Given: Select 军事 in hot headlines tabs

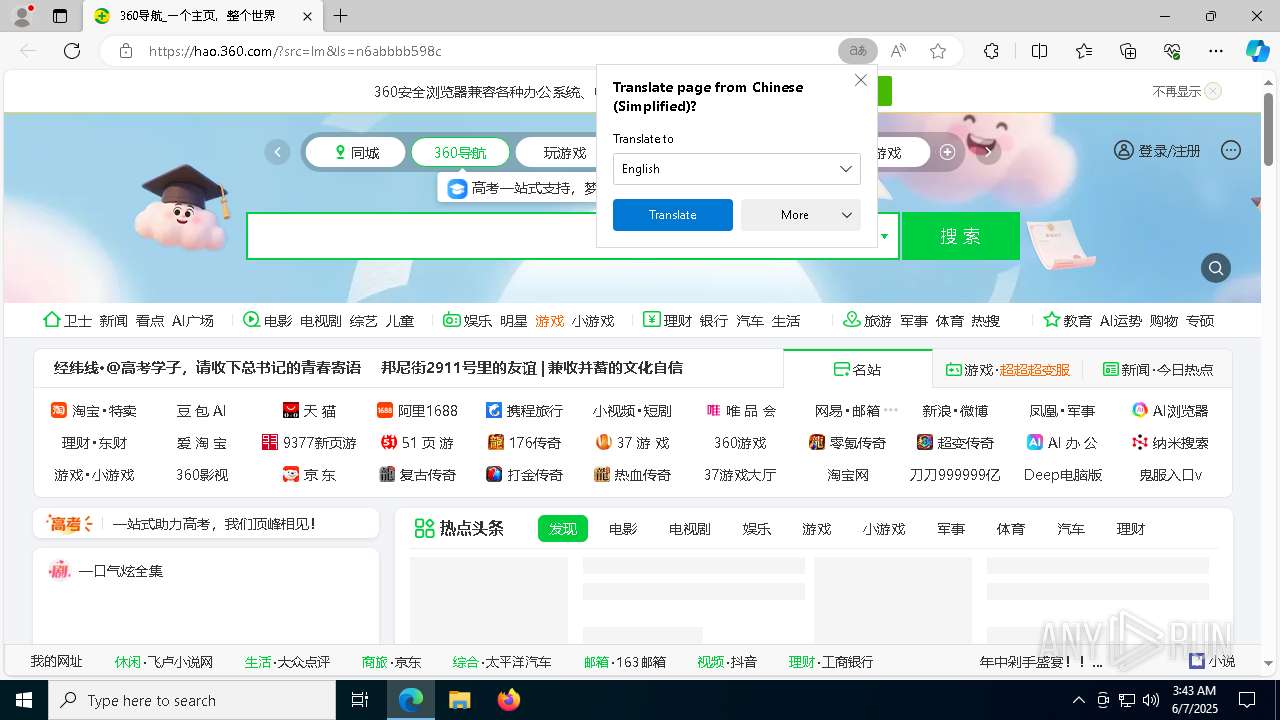Looking at the screenshot, I should point(951,529).
